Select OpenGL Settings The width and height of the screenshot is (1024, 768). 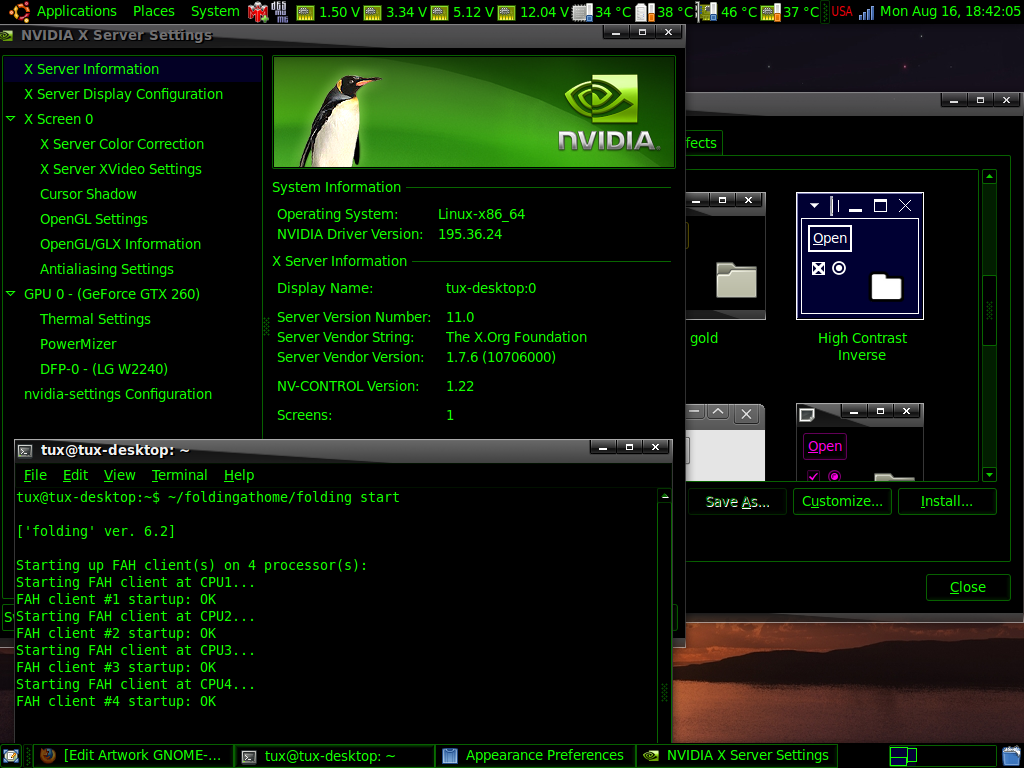click(x=94, y=219)
